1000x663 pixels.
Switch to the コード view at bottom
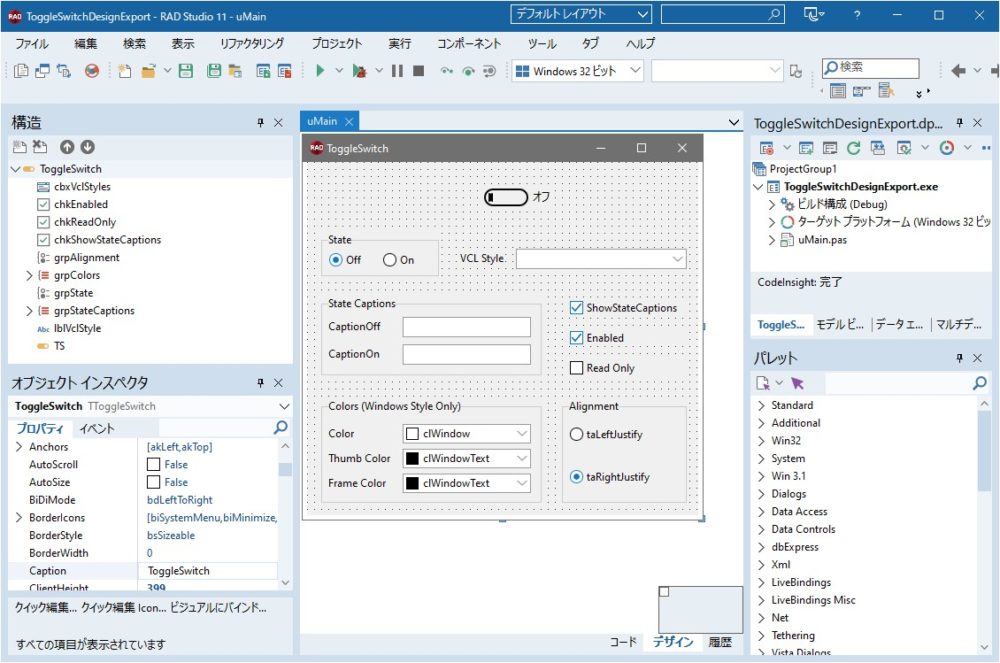(623, 642)
